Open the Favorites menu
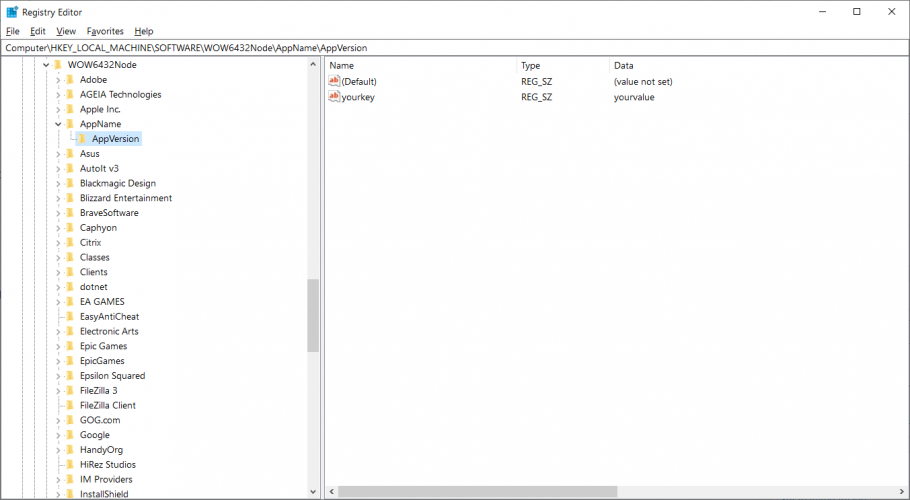This screenshot has width=910, height=500. (x=105, y=31)
